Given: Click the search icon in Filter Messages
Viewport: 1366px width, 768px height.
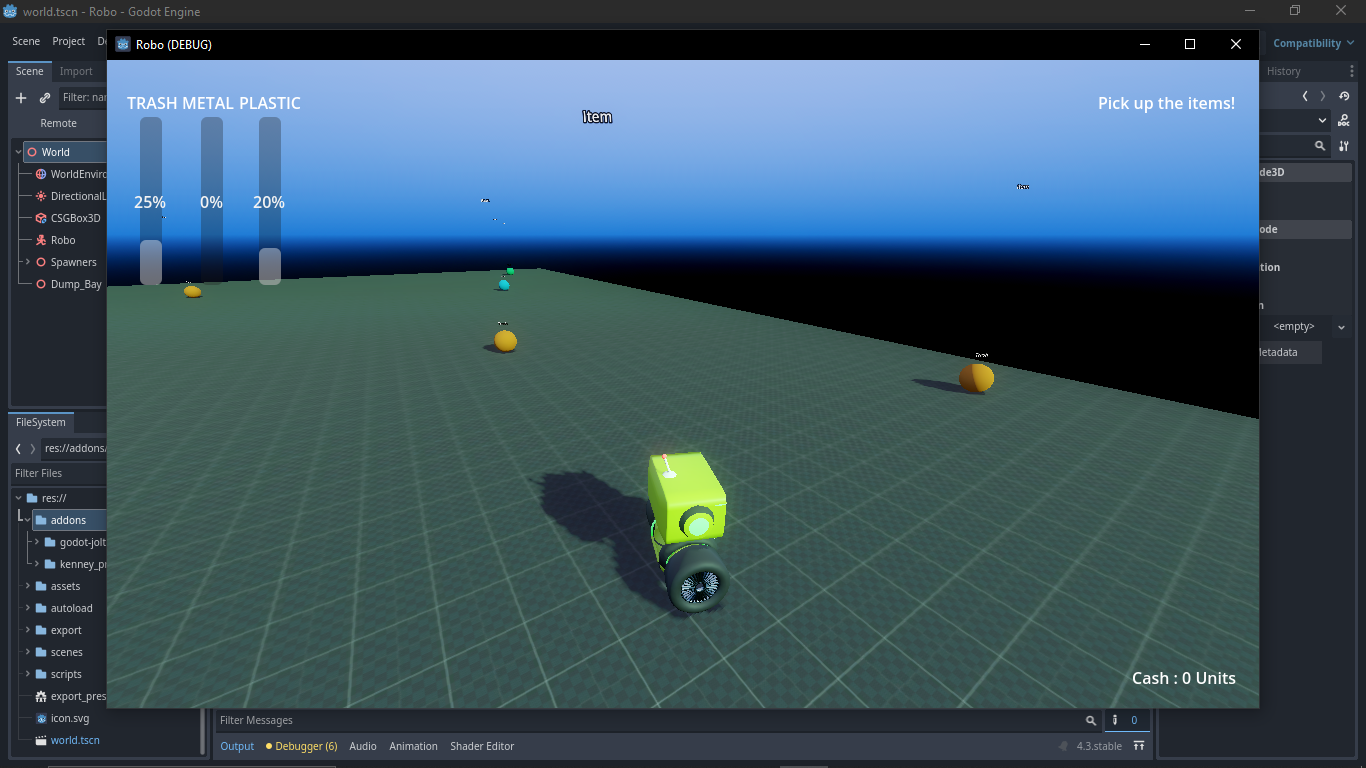Looking at the screenshot, I should pos(1091,720).
